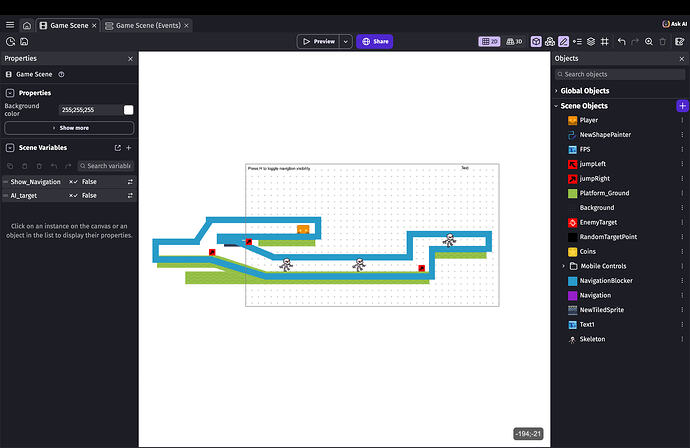Open the layers panel icon

(x=591, y=41)
